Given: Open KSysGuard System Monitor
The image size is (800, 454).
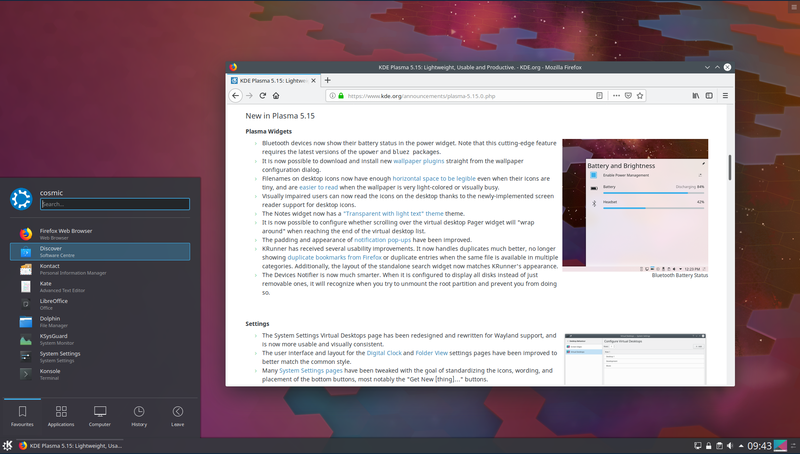Looking at the screenshot, I should point(100,339).
